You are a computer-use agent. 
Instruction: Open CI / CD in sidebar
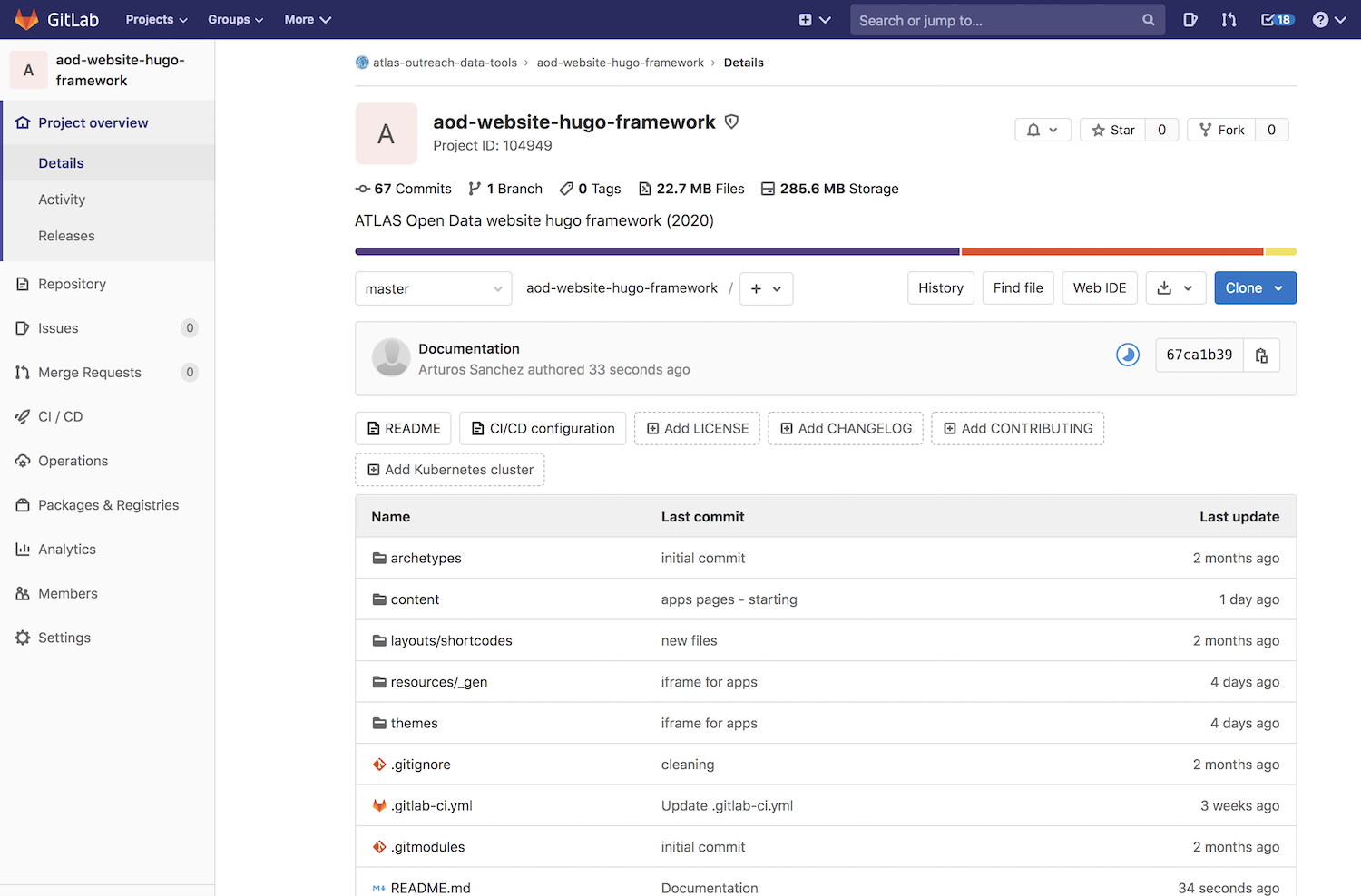pyautogui.click(x=108, y=417)
